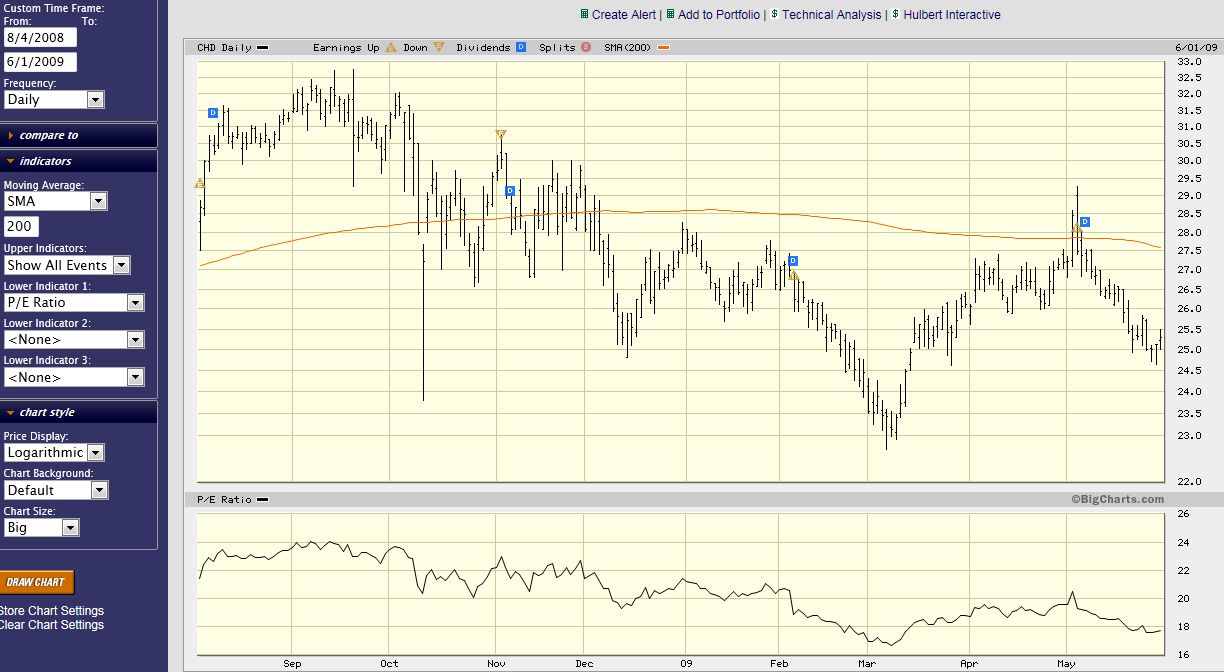Click the orange SMA(200) legend swatch
1224x672 pixels.
click(664, 48)
